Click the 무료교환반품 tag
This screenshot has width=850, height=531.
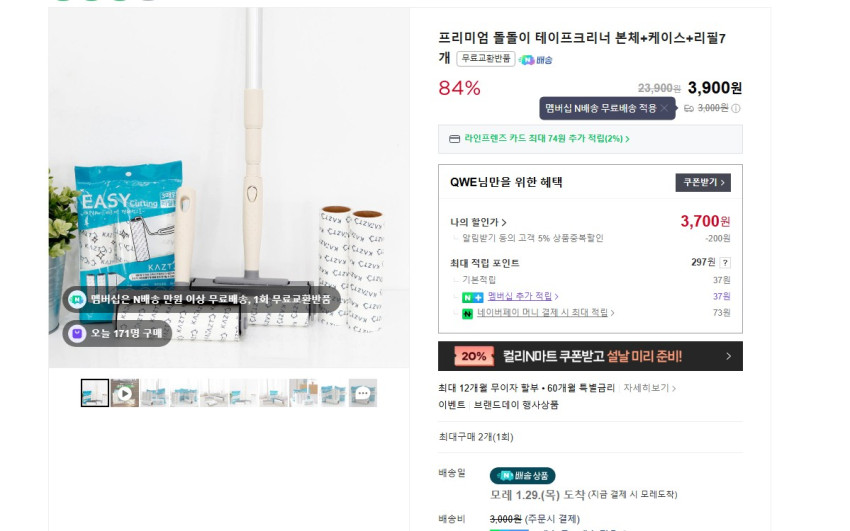(486, 59)
